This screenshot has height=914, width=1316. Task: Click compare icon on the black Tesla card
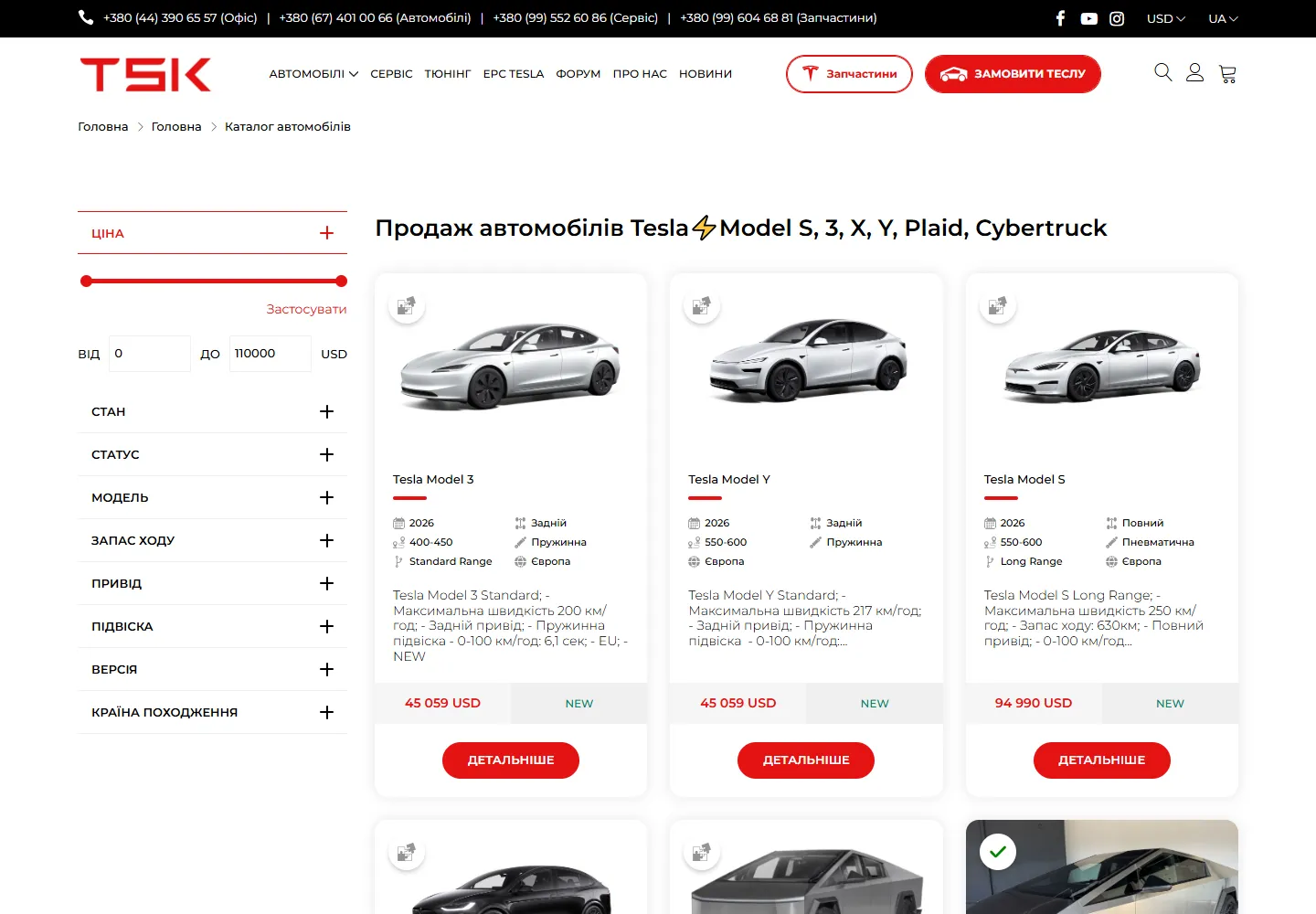407,852
